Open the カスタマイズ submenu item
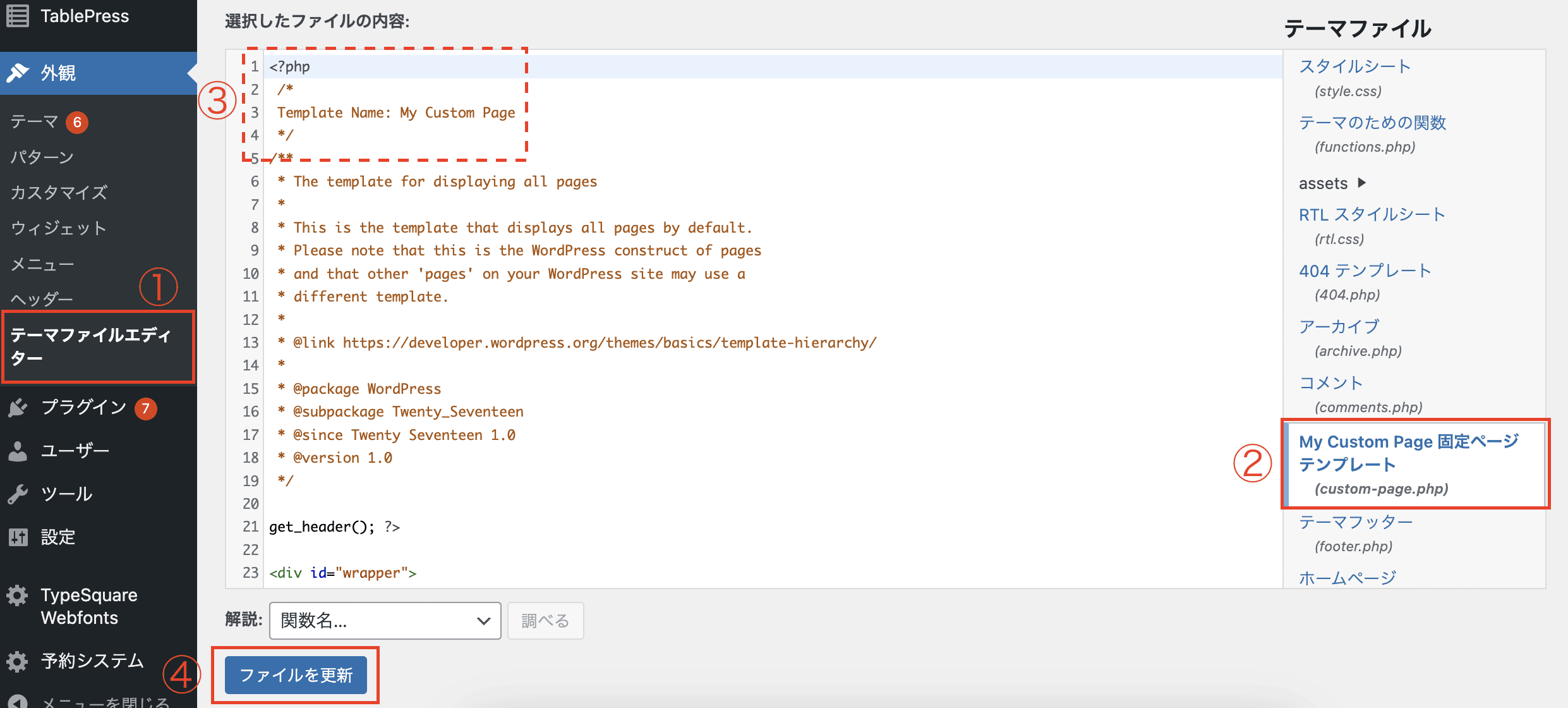The height and width of the screenshot is (708, 1568). [59, 192]
